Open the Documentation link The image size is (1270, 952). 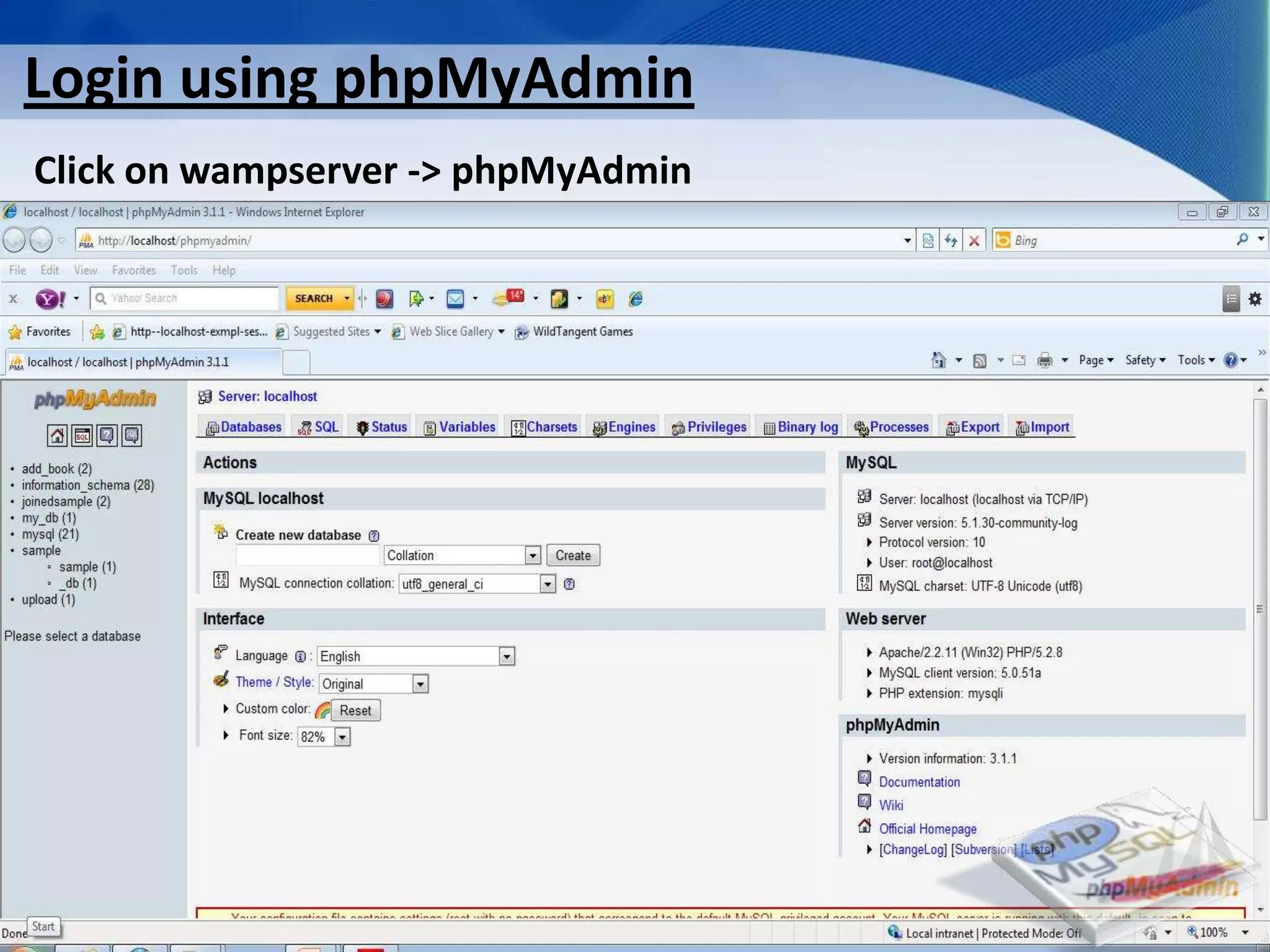tap(919, 782)
